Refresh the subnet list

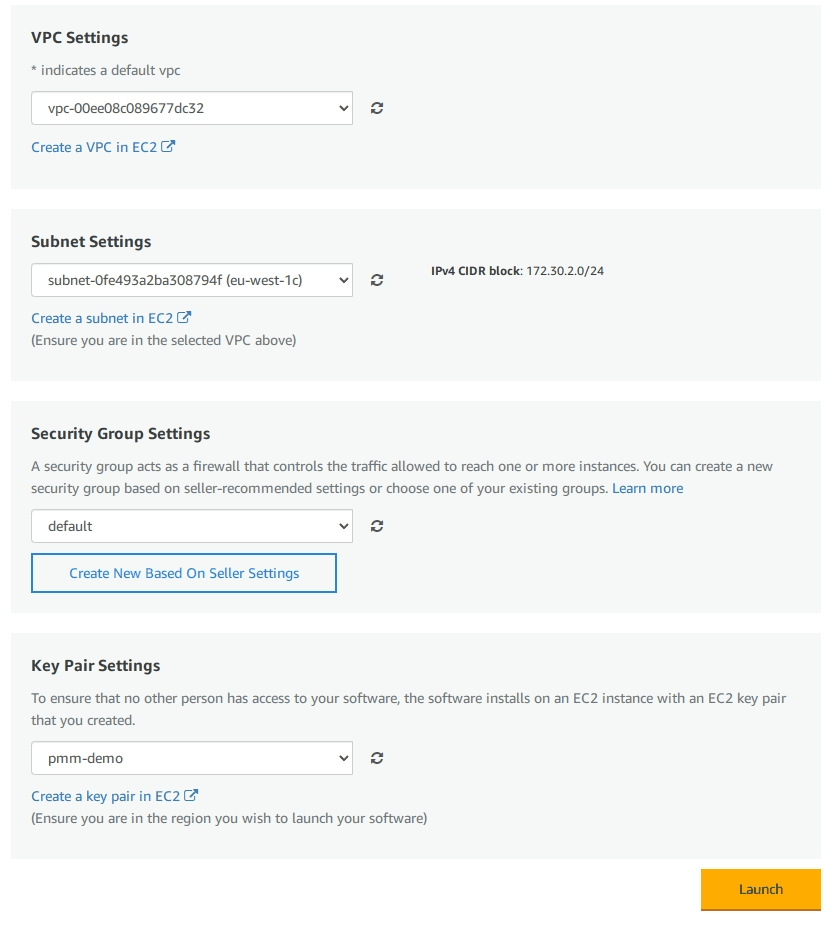tap(377, 280)
